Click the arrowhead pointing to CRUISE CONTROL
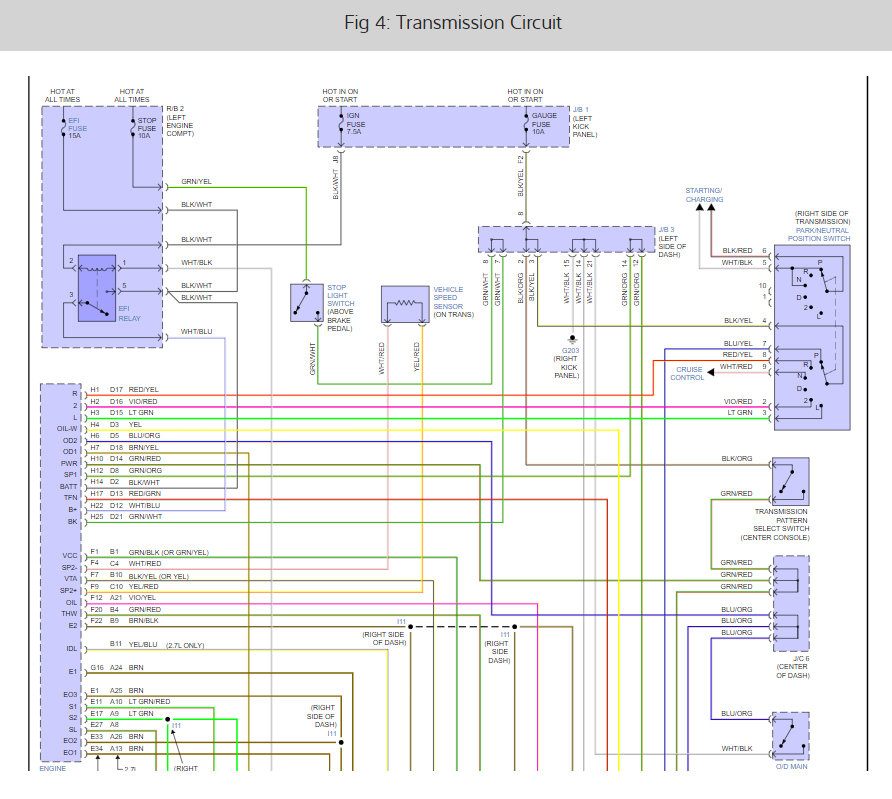Image resolution: width=892 pixels, height=799 pixels. tap(711, 372)
